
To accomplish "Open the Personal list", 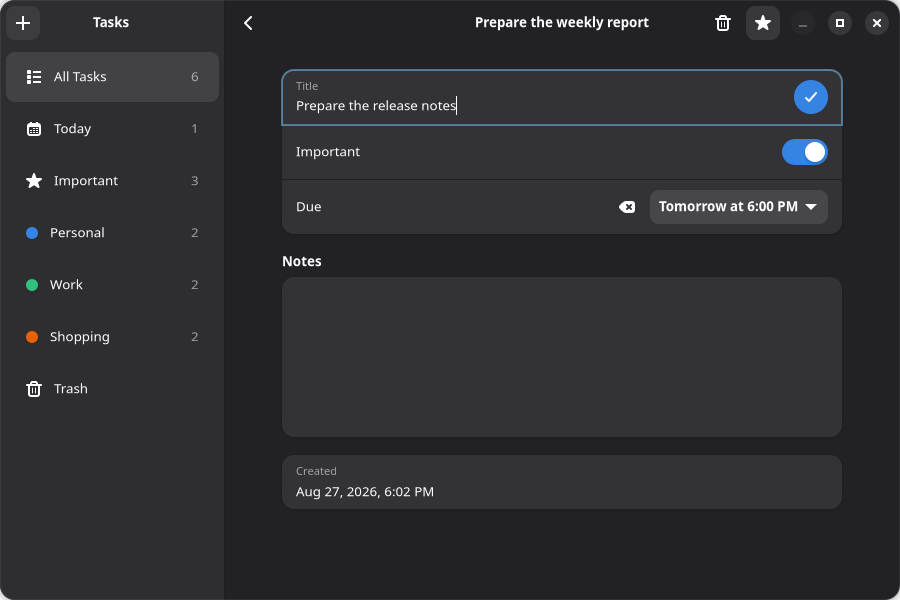I will [112, 233].
